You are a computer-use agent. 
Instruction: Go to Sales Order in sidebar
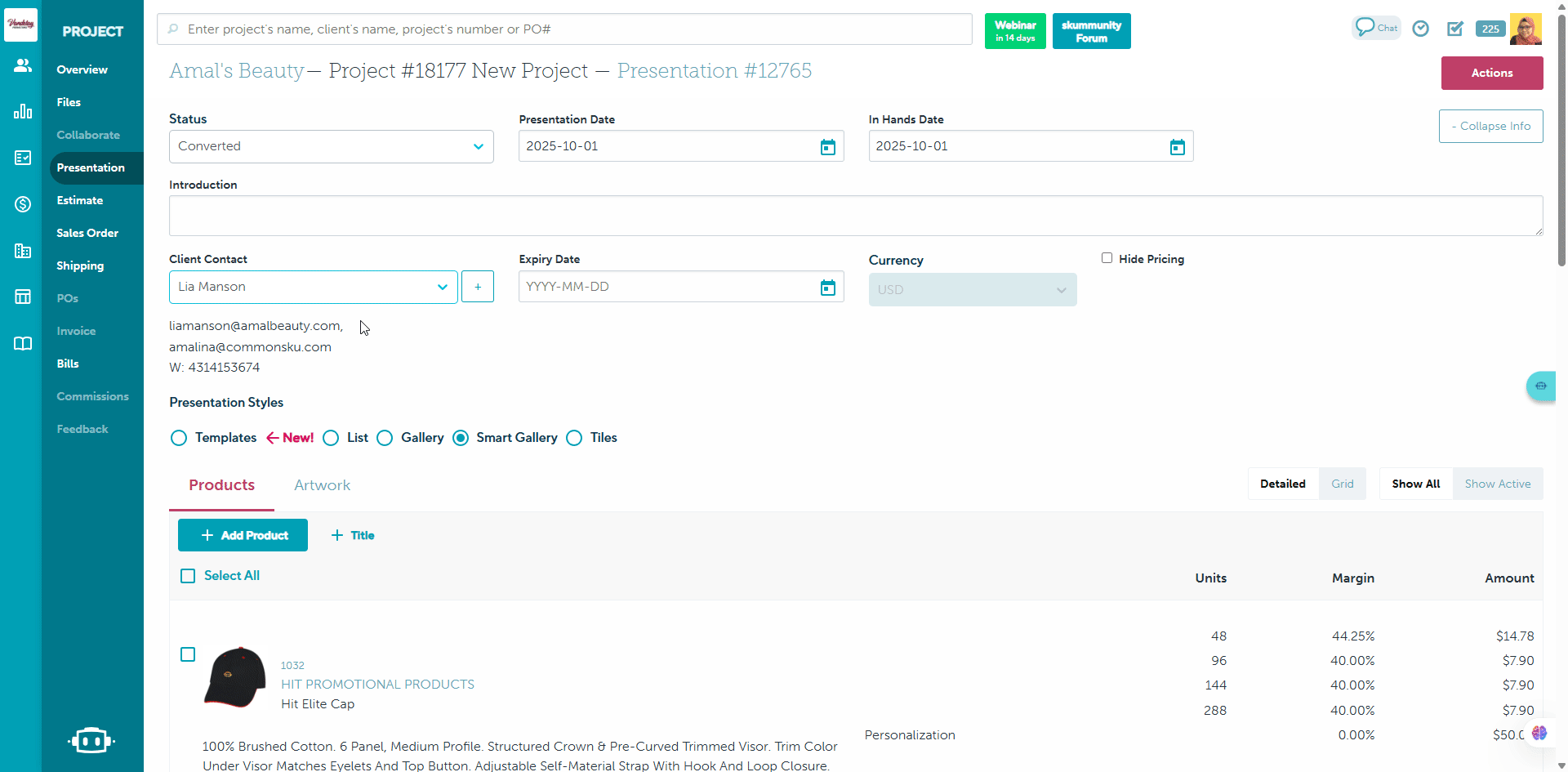(87, 233)
